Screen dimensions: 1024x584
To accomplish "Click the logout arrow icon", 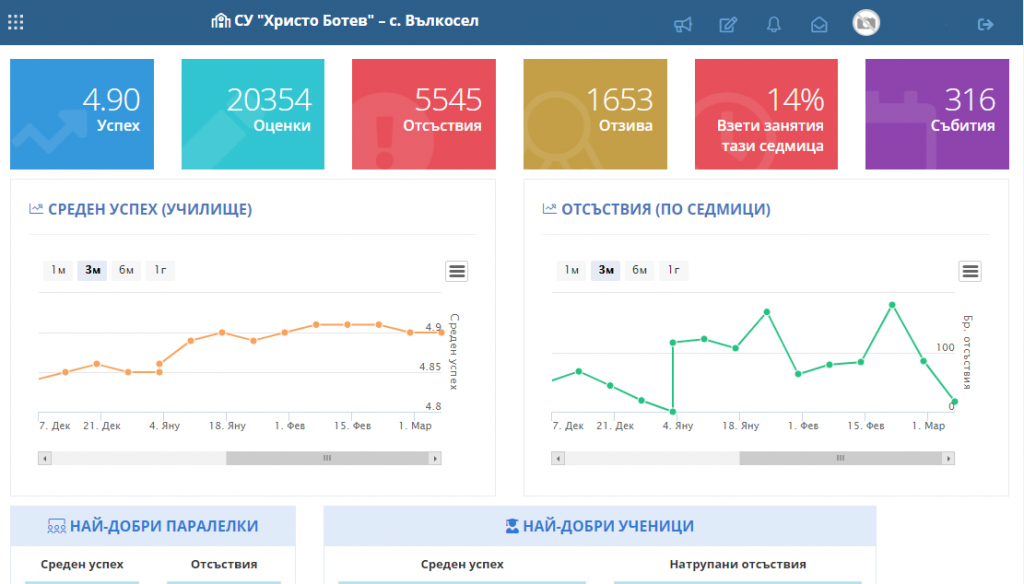I will pyautogui.click(x=985, y=25).
